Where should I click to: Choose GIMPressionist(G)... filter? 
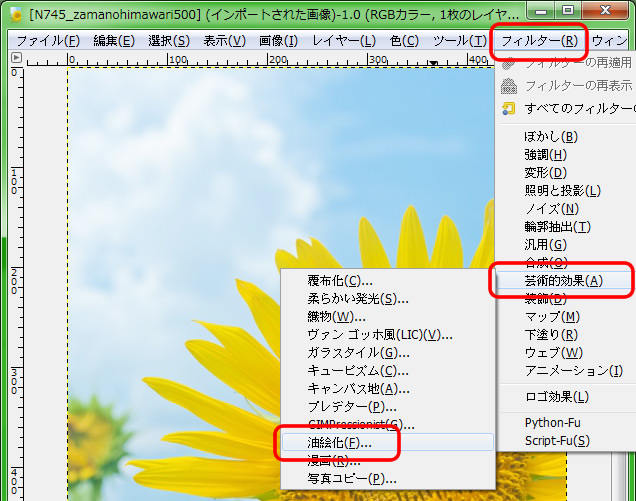[x=388, y=425]
